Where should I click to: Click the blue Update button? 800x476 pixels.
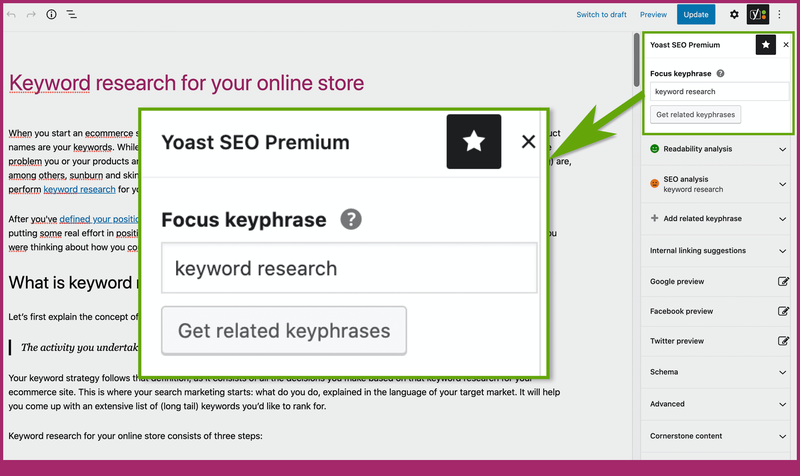click(x=696, y=15)
